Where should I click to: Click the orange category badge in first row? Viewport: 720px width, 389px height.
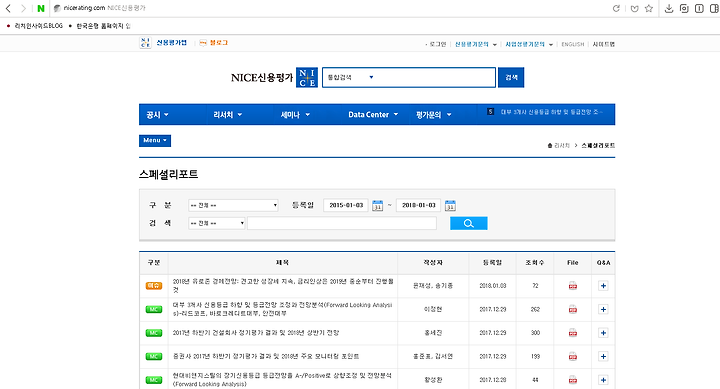154,286
